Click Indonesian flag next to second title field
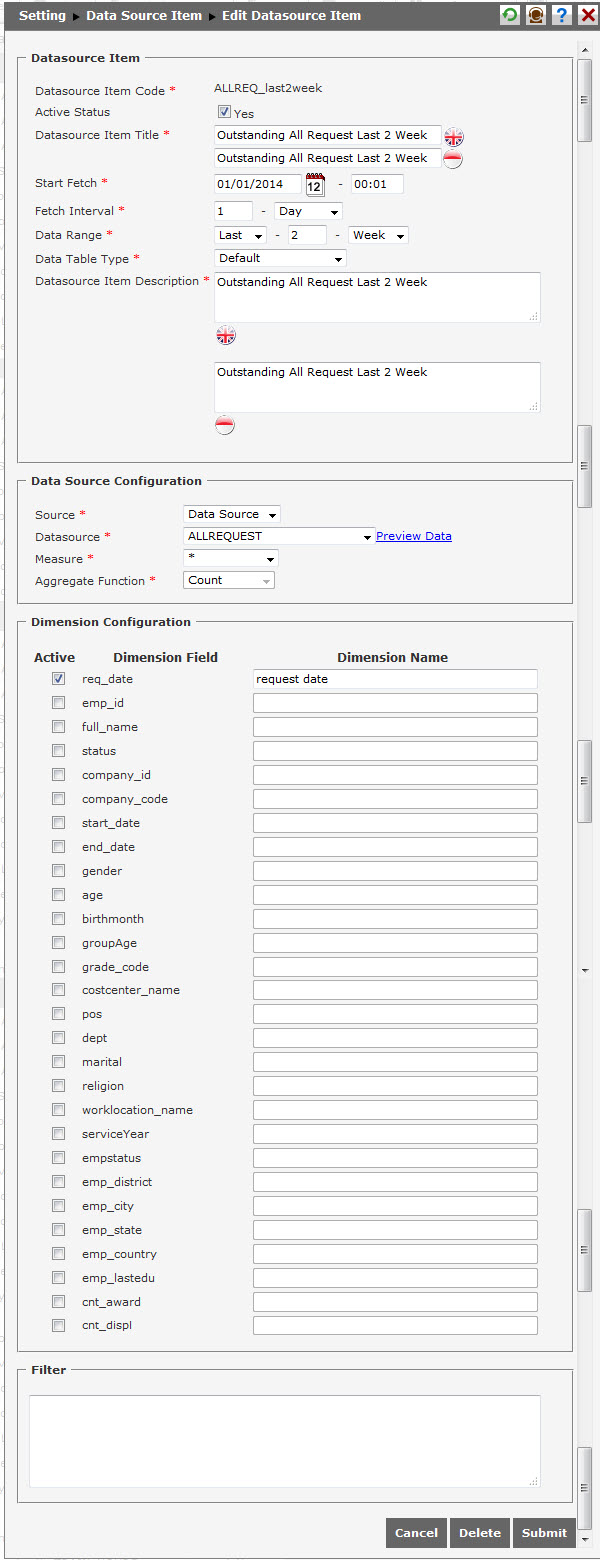Viewport: 600px width, 1560px height. click(x=453, y=160)
